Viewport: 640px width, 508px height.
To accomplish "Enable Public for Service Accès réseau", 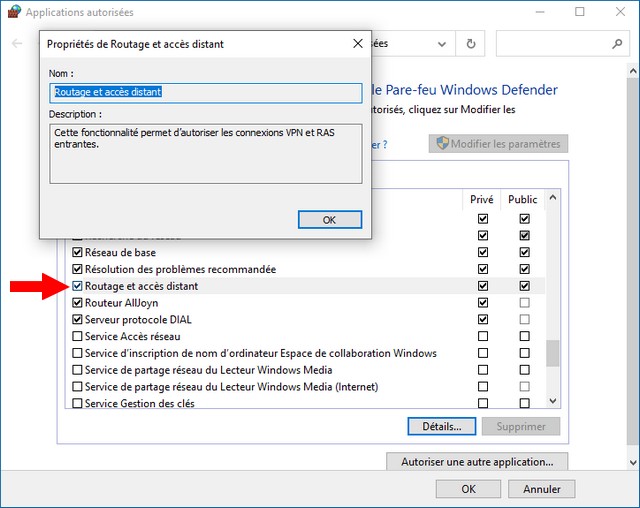I will [524, 336].
